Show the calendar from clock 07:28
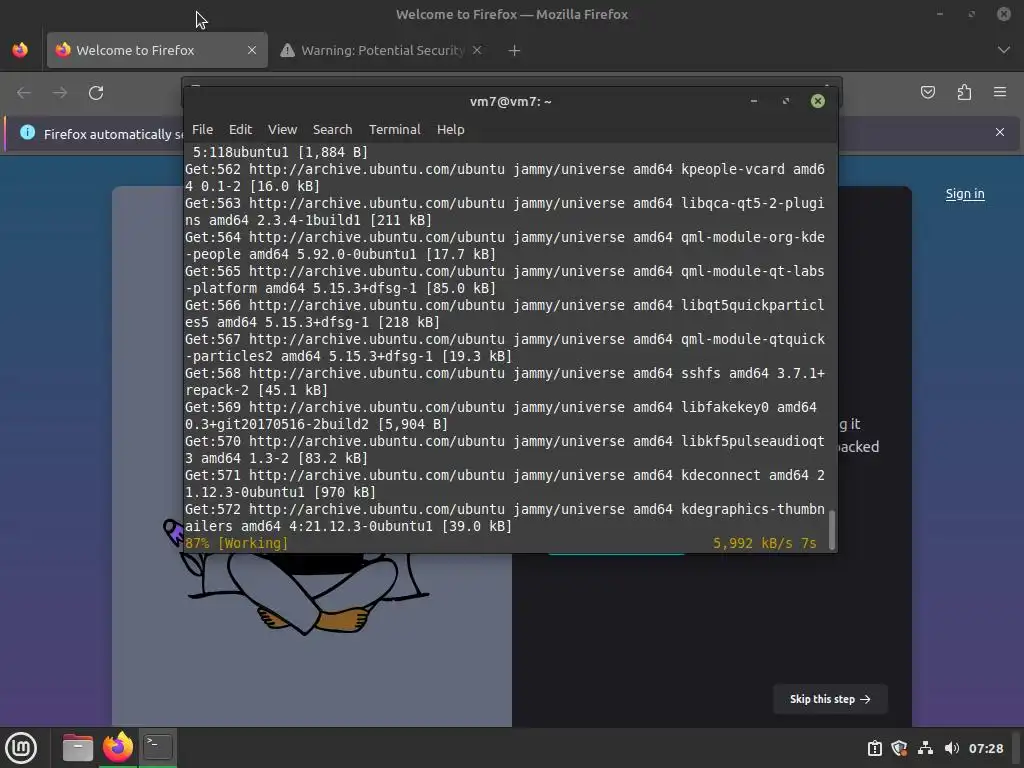The width and height of the screenshot is (1024, 768). pyautogui.click(x=985, y=748)
